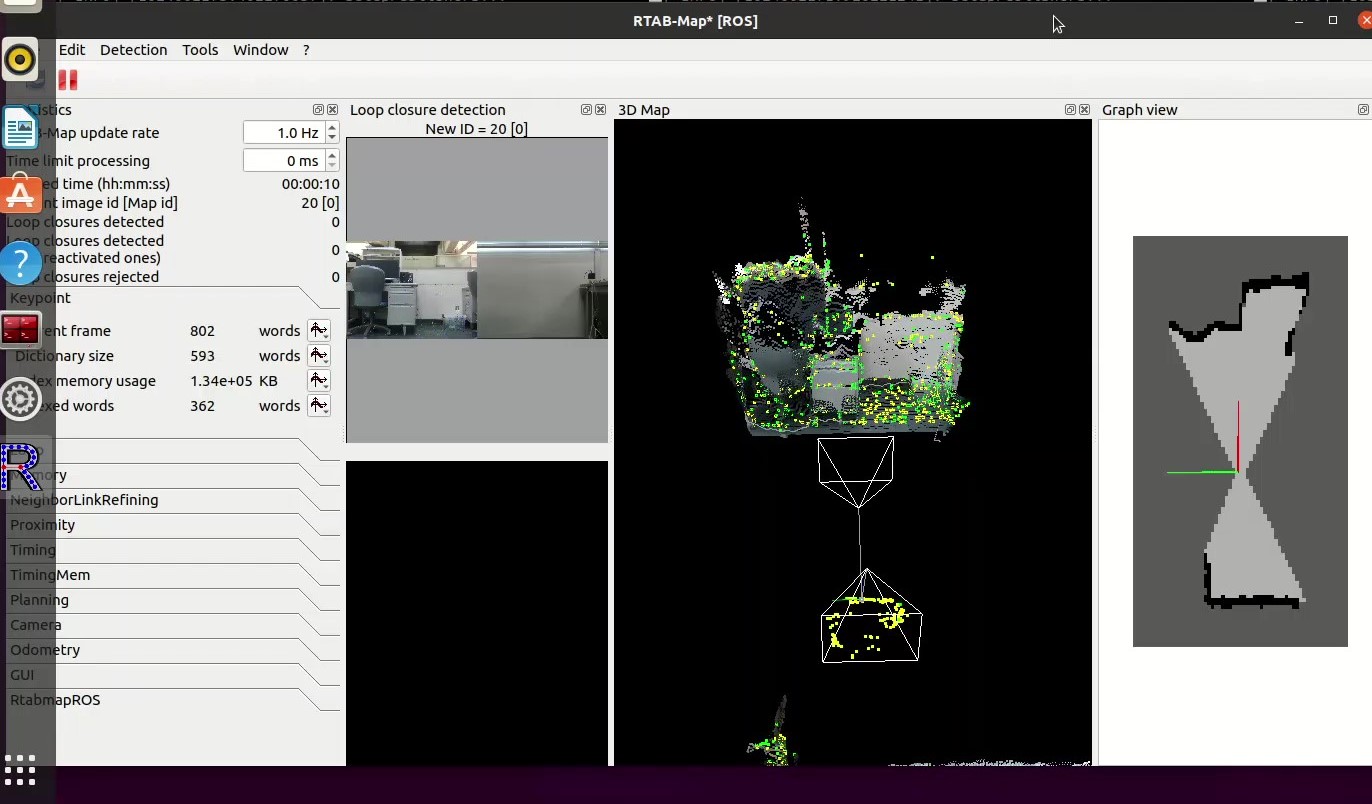Open plot menu for Current frame words
This screenshot has width=1372, height=804.
coord(318,331)
